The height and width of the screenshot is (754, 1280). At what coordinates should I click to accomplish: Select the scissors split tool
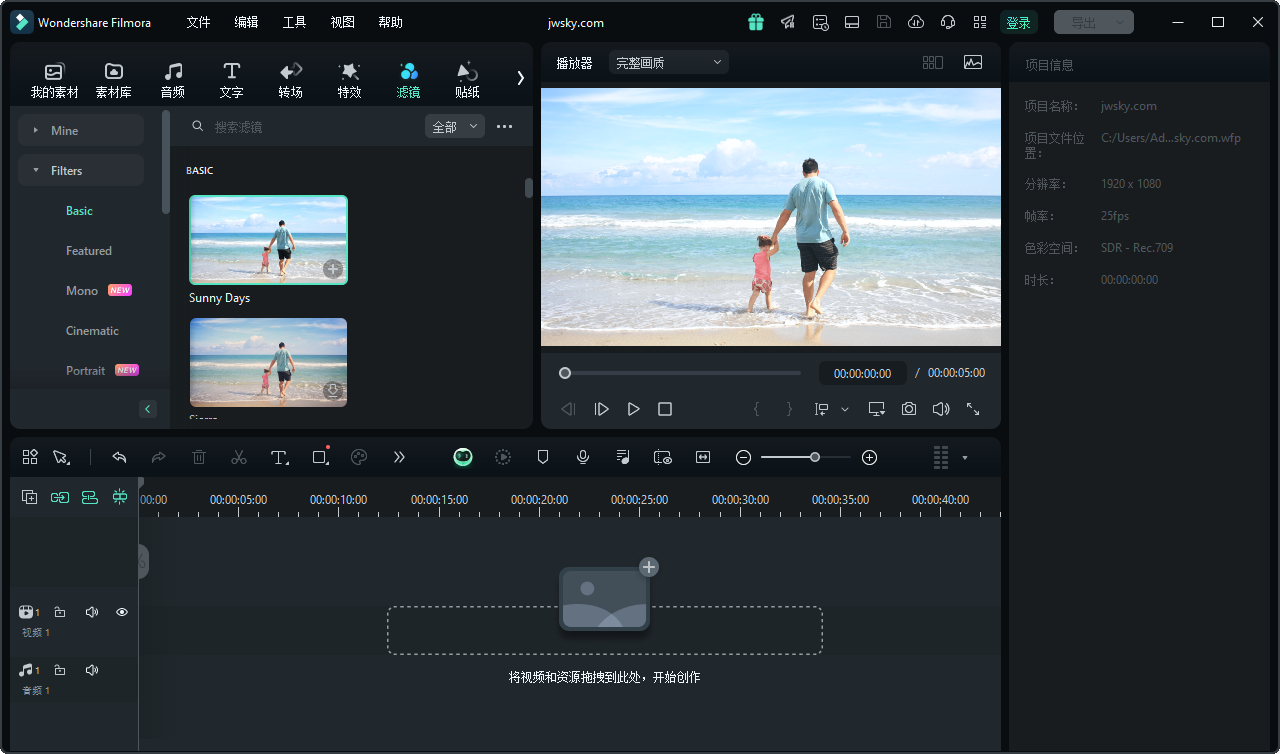(239, 457)
